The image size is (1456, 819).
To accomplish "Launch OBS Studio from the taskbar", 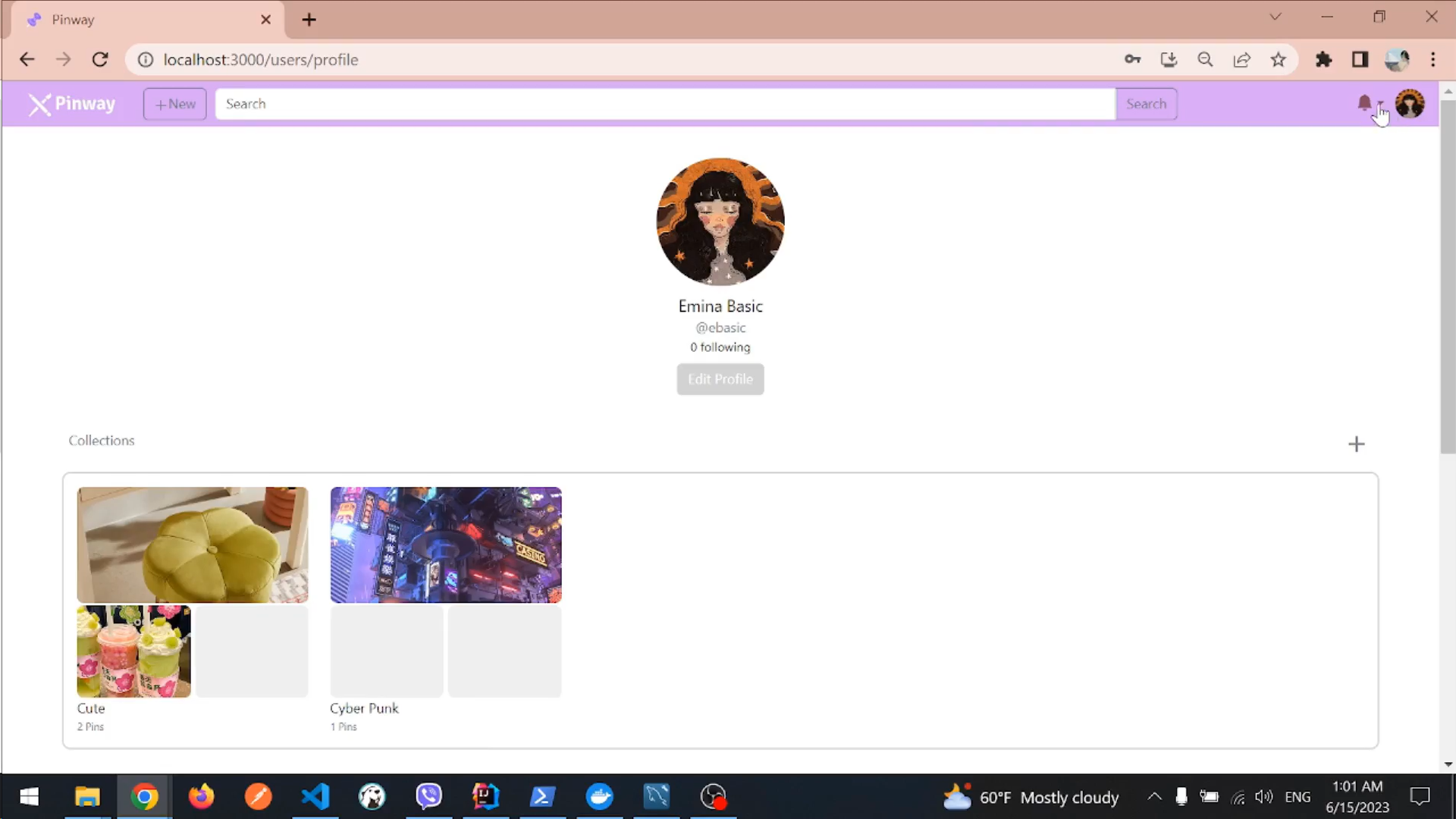I will [713, 796].
